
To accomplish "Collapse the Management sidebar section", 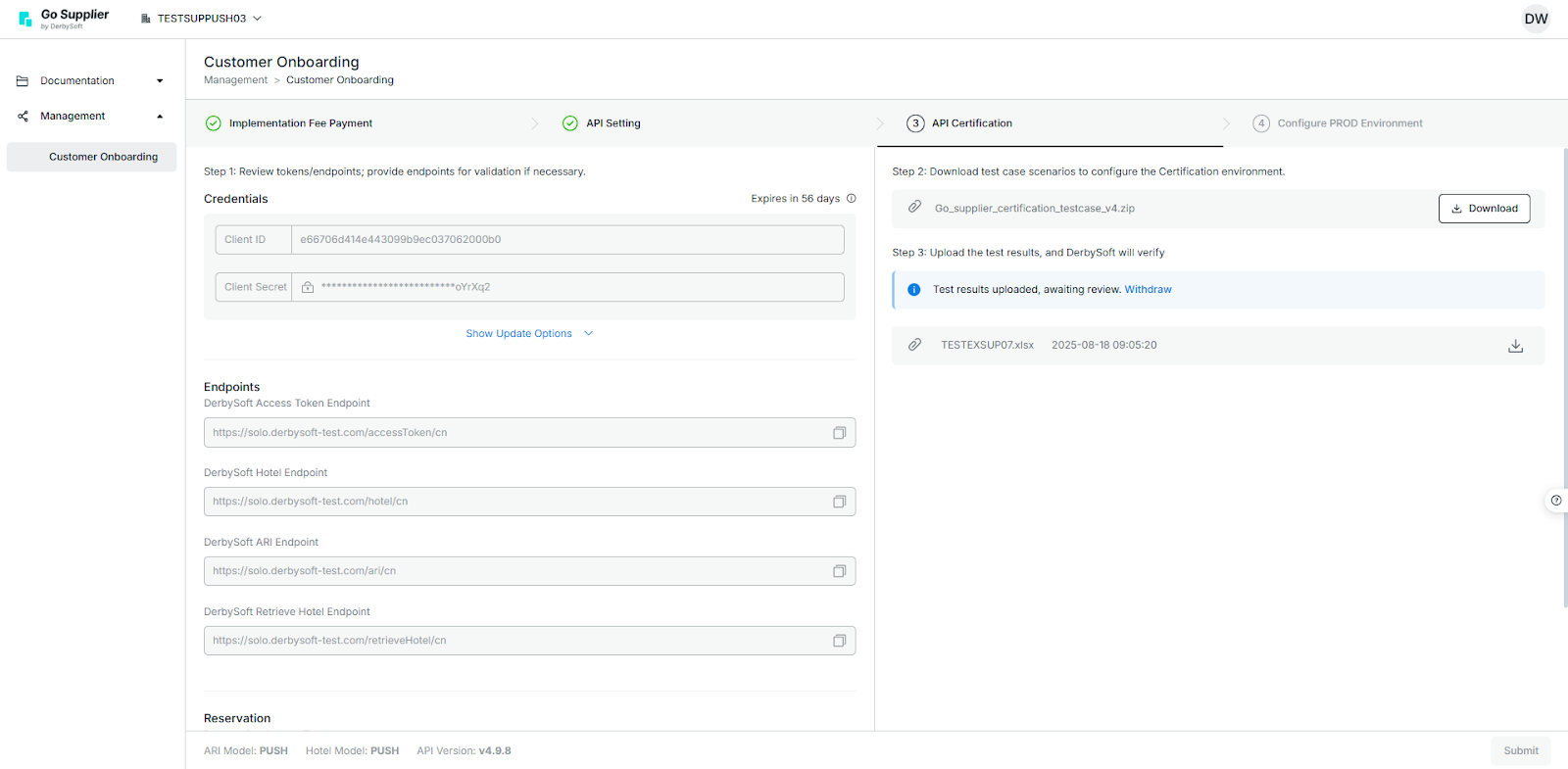I will click(x=92, y=117).
